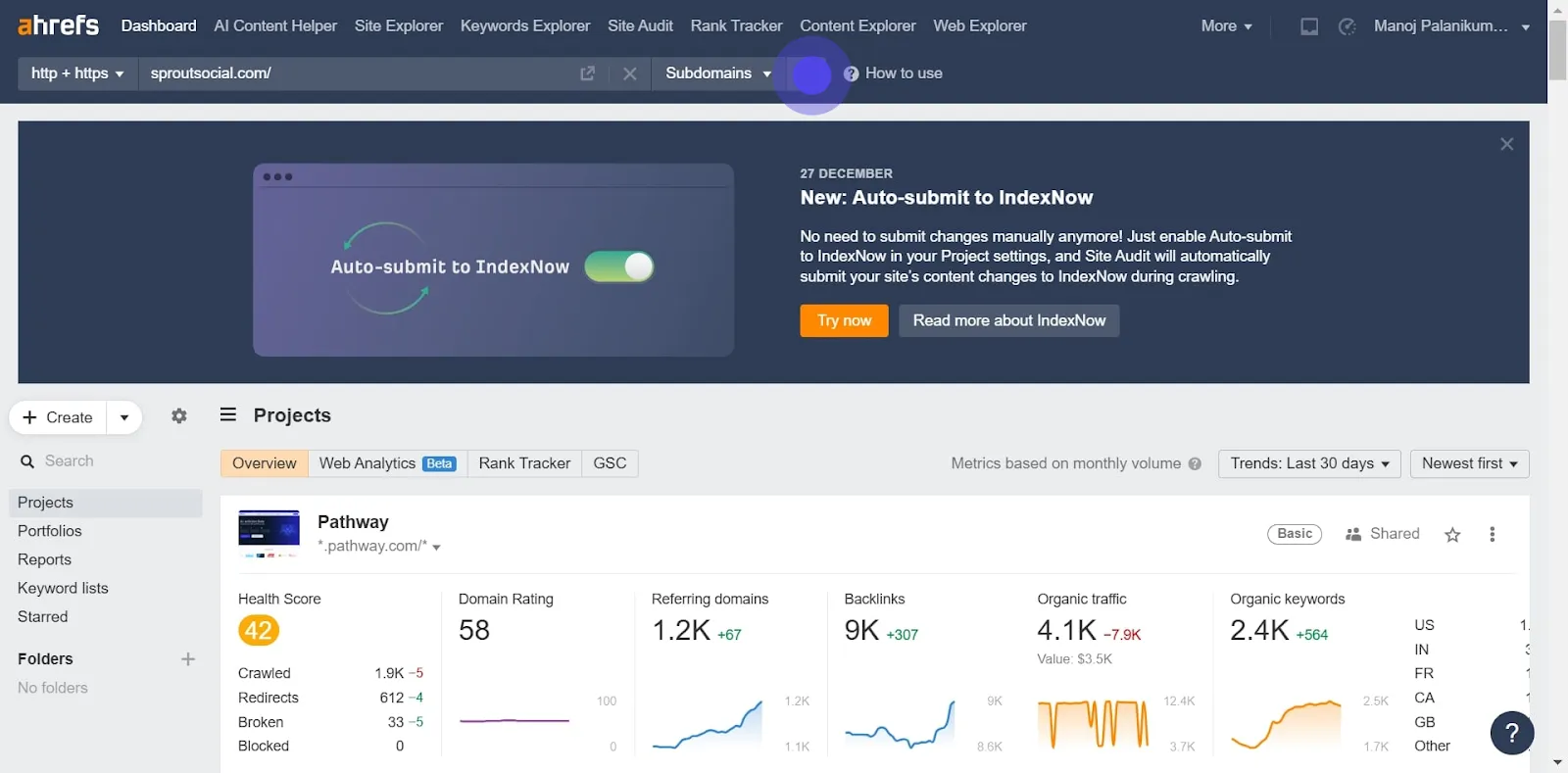1568x773 pixels.
Task: Click the Domain Rating value 58
Action: [474, 630]
